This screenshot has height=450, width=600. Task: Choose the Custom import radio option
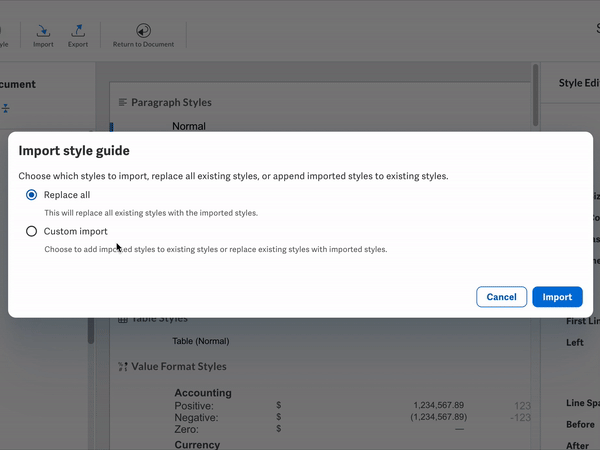pyautogui.click(x=32, y=231)
